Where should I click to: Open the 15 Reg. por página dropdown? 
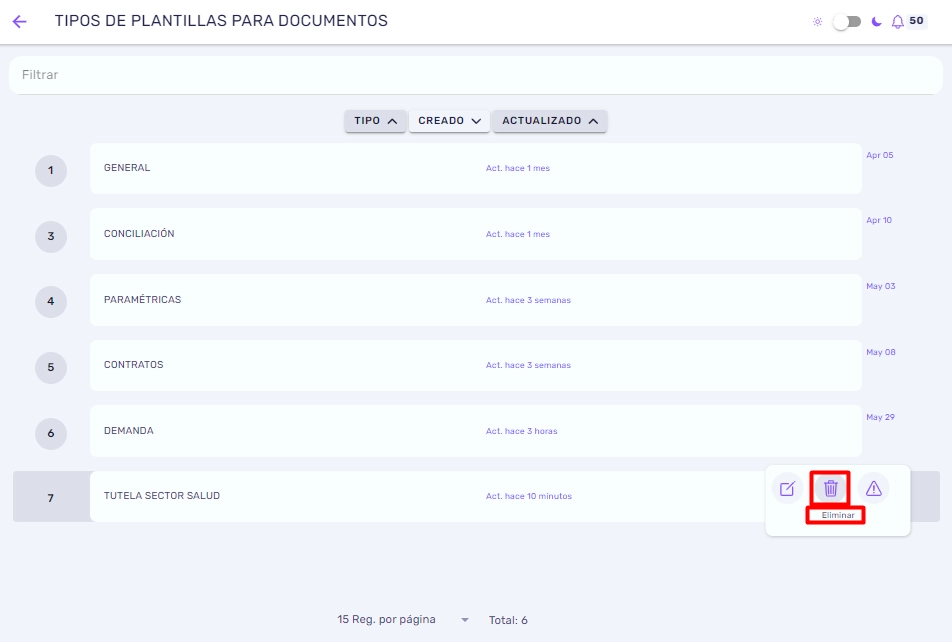click(403, 620)
